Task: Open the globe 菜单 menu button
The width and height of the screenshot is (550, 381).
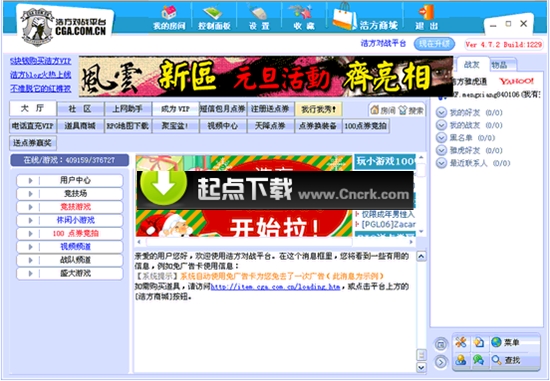Action: coord(505,342)
